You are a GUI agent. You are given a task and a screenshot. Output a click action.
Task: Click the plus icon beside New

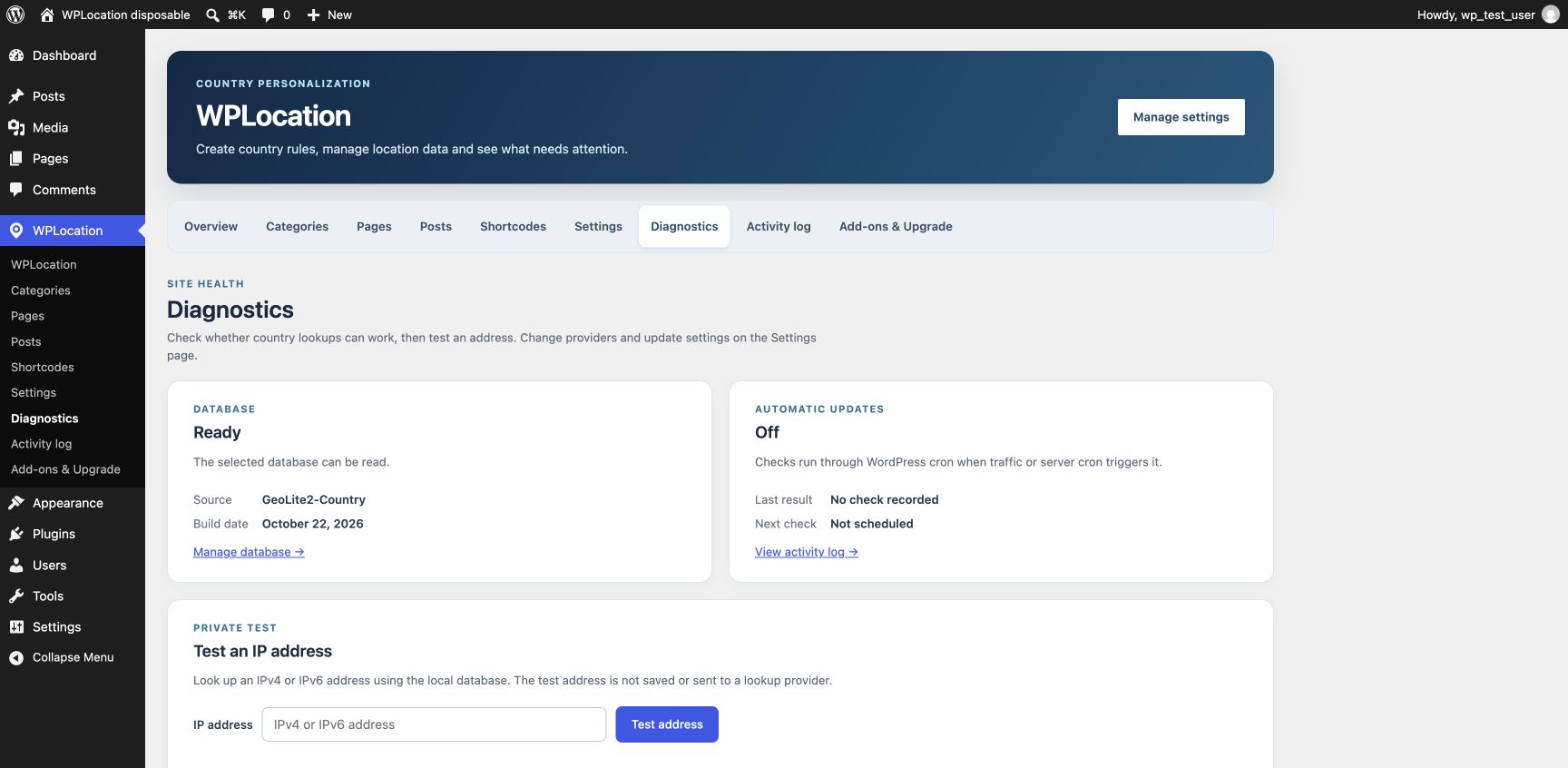click(x=313, y=15)
